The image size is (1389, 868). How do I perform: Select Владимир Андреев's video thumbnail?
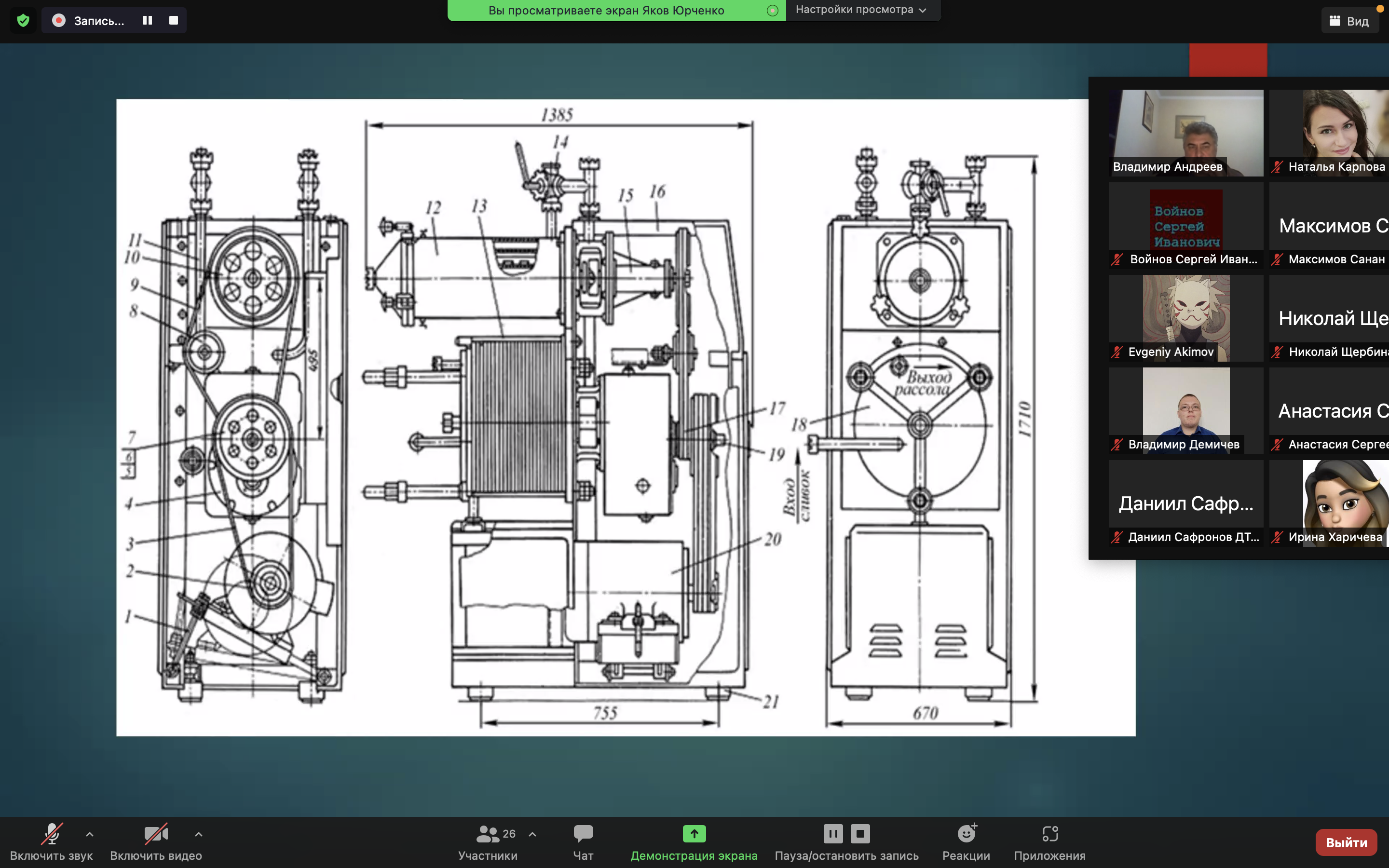pos(1186,132)
